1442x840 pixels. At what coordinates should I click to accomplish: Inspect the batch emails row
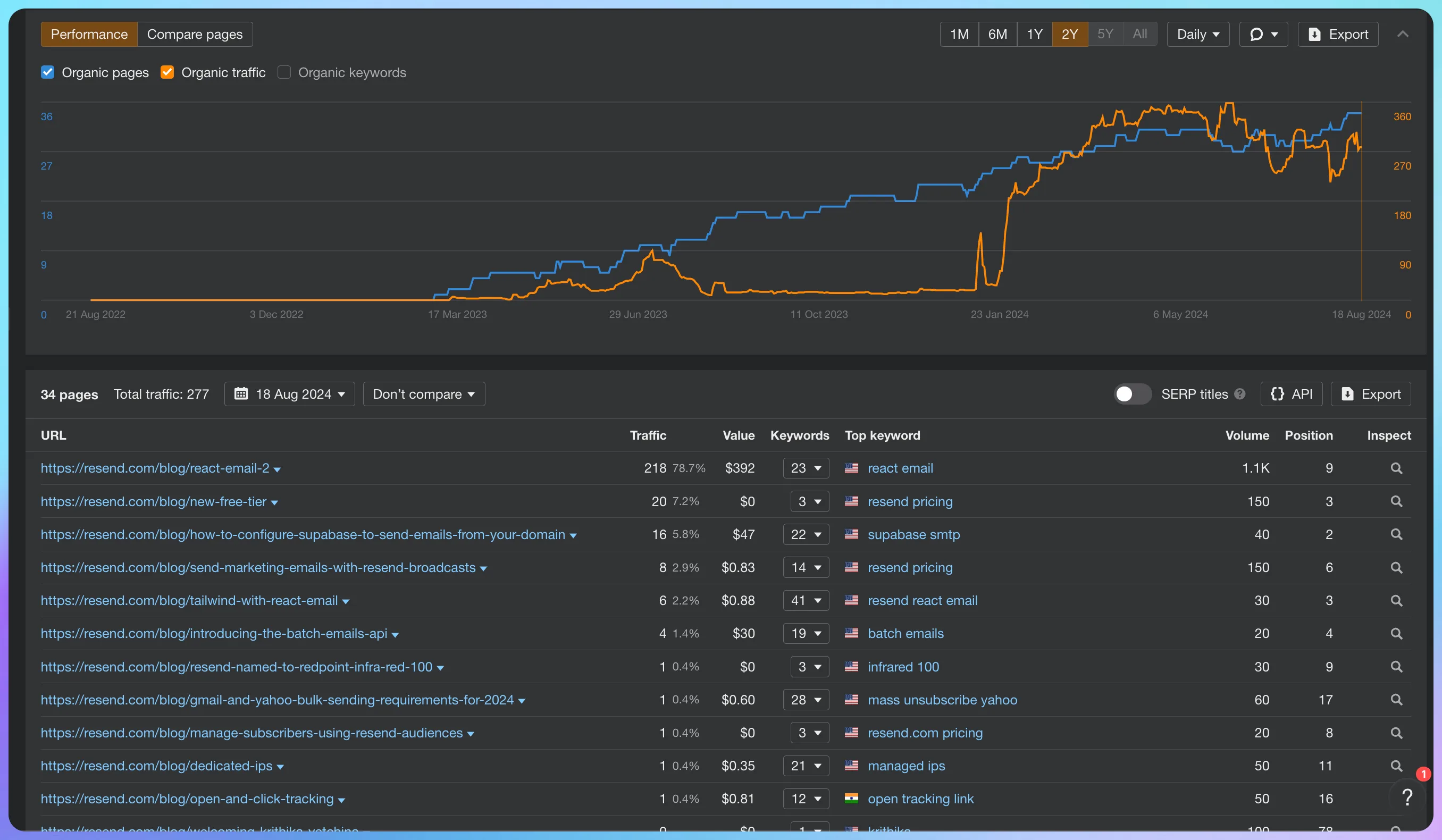(x=1396, y=633)
